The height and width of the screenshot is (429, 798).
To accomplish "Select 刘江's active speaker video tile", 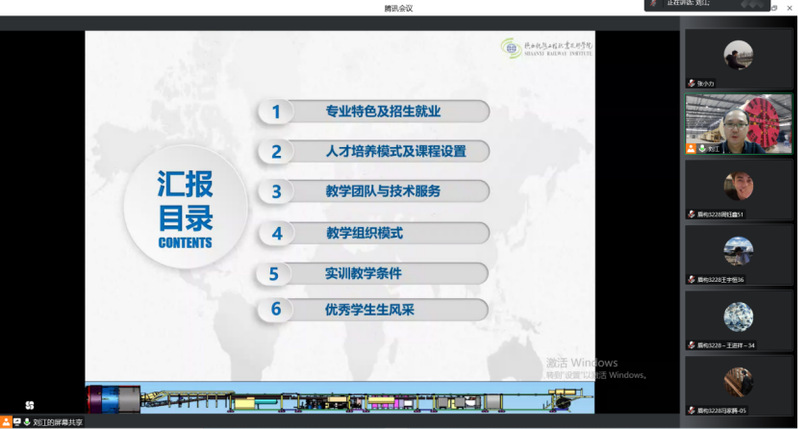I will pos(738,124).
